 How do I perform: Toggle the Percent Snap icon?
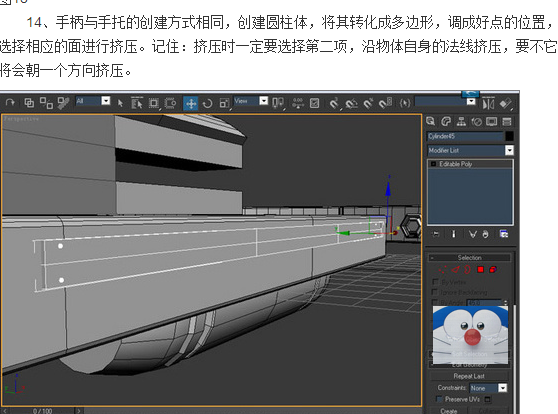tap(368, 103)
